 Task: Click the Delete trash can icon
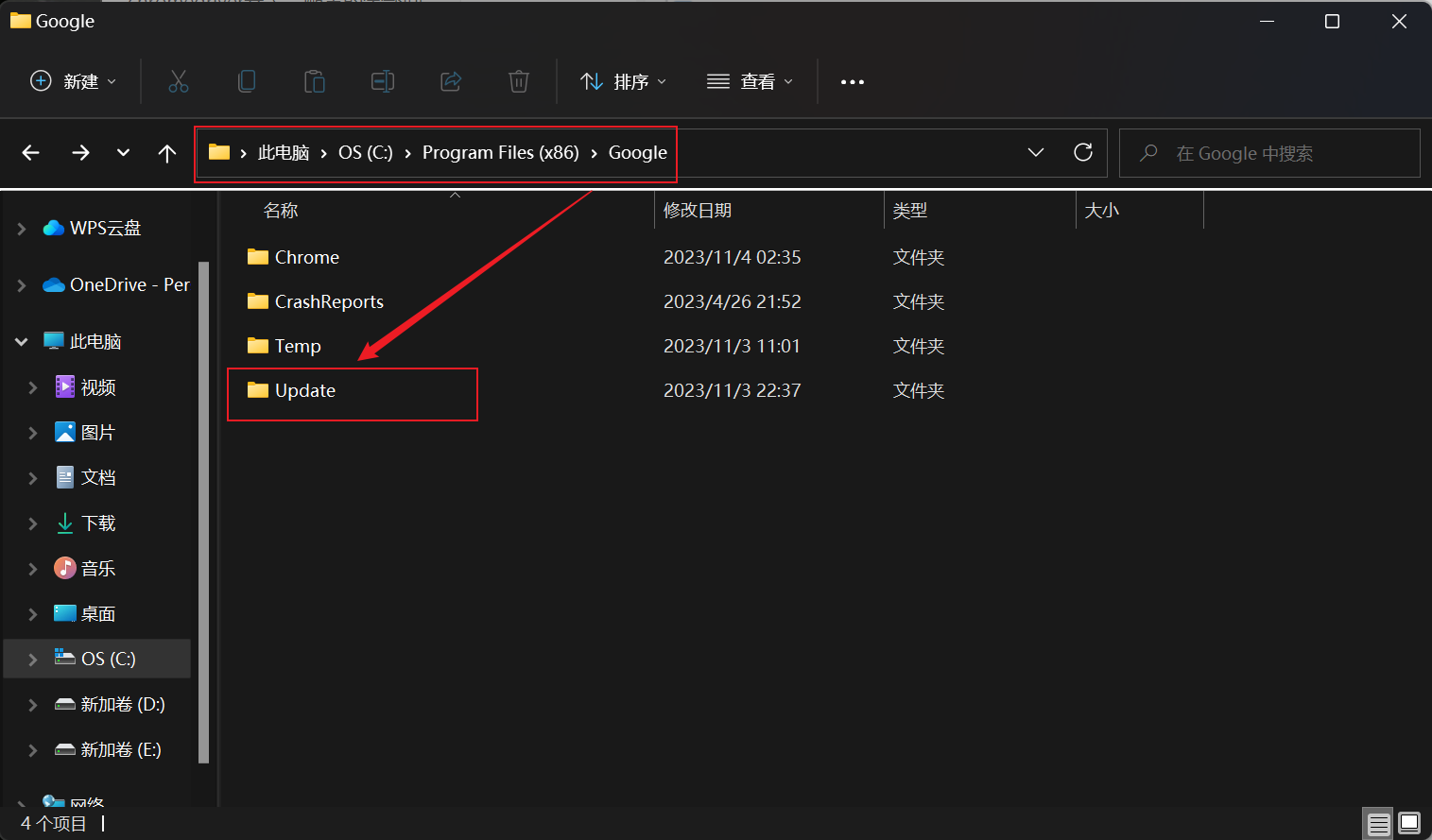(519, 82)
